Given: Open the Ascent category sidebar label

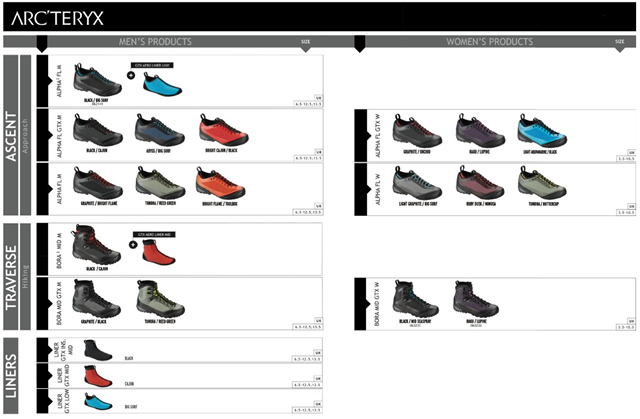Looking at the screenshot, I should click(x=11, y=135).
